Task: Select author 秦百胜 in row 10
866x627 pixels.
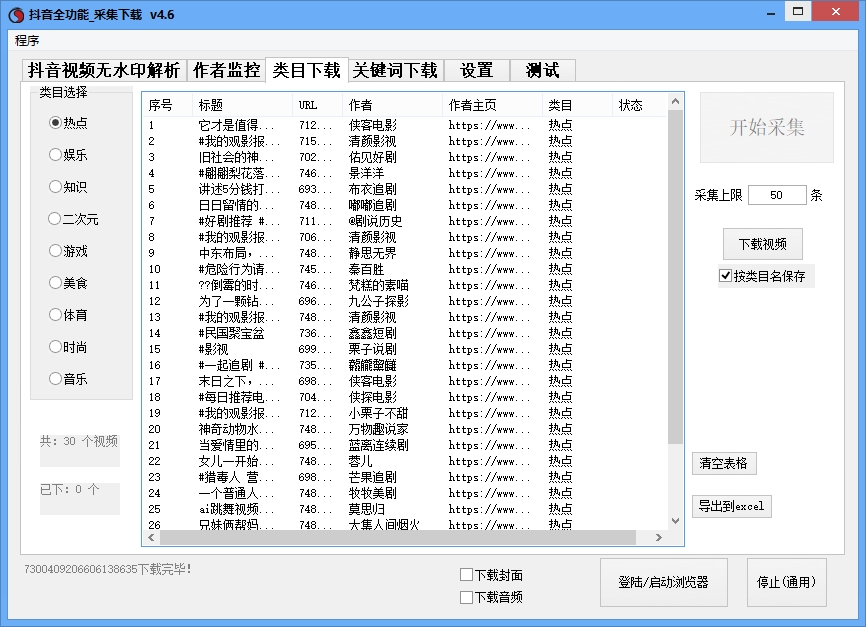Action: click(x=366, y=270)
